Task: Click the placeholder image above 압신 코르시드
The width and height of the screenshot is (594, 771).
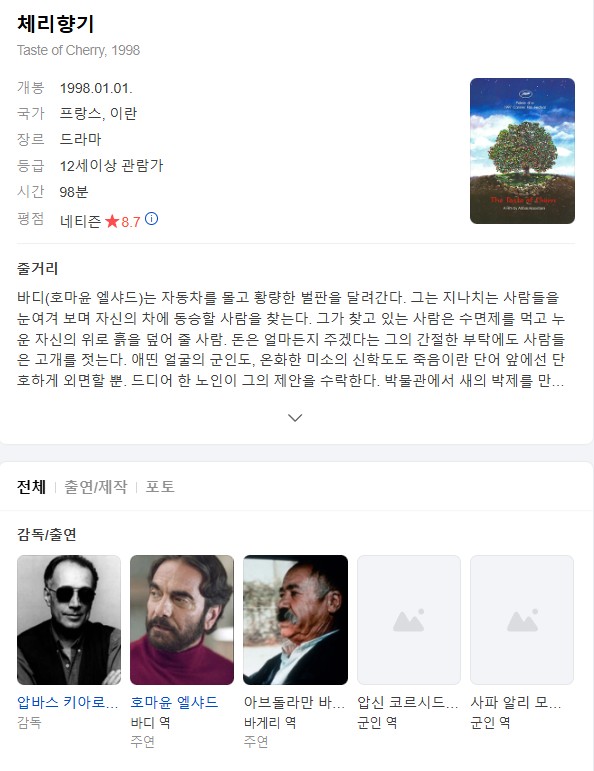Action: pos(409,620)
